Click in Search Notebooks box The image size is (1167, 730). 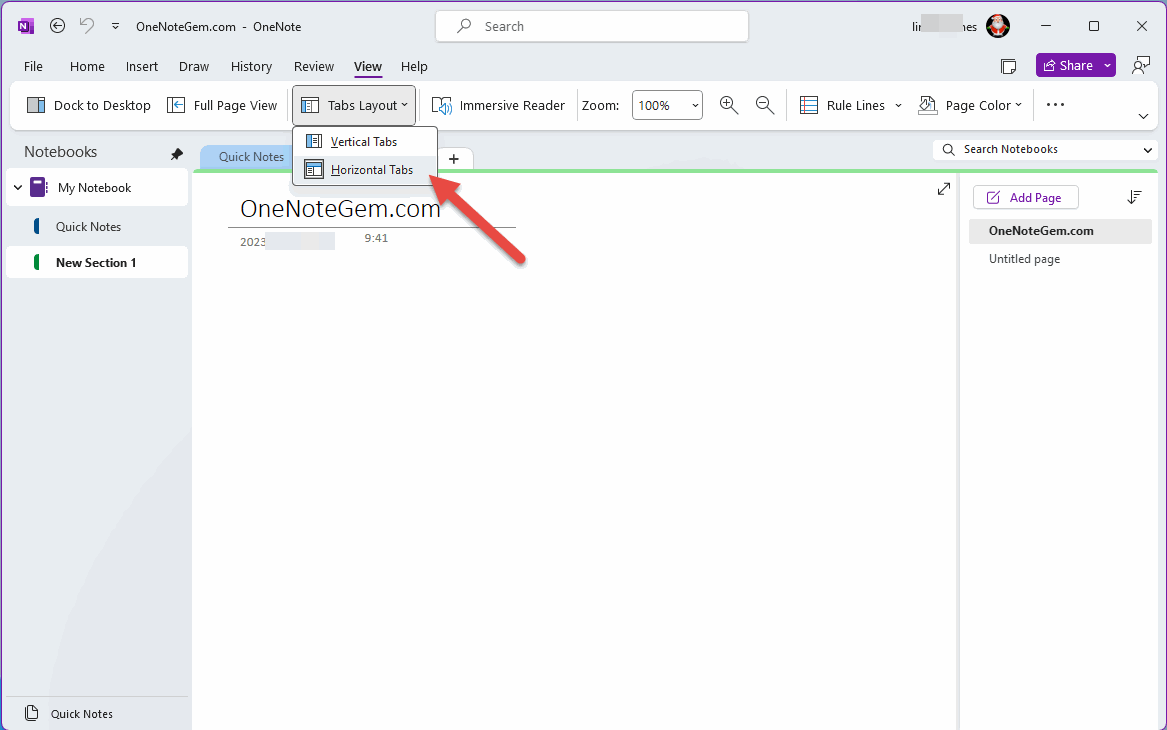pos(1035,150)
